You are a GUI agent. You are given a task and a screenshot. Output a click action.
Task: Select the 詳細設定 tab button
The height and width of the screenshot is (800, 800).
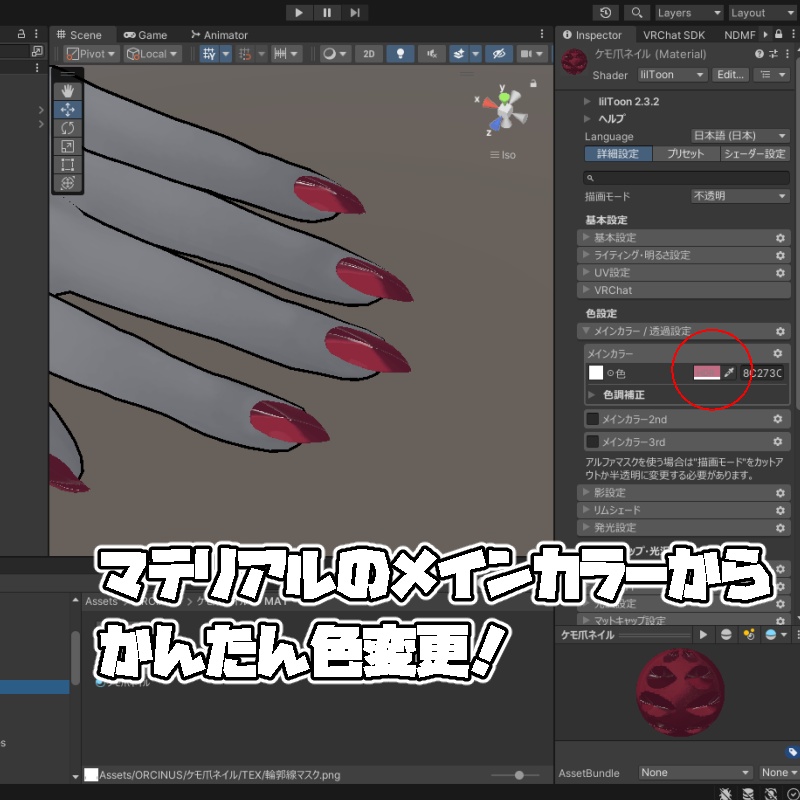coord(618,154)
